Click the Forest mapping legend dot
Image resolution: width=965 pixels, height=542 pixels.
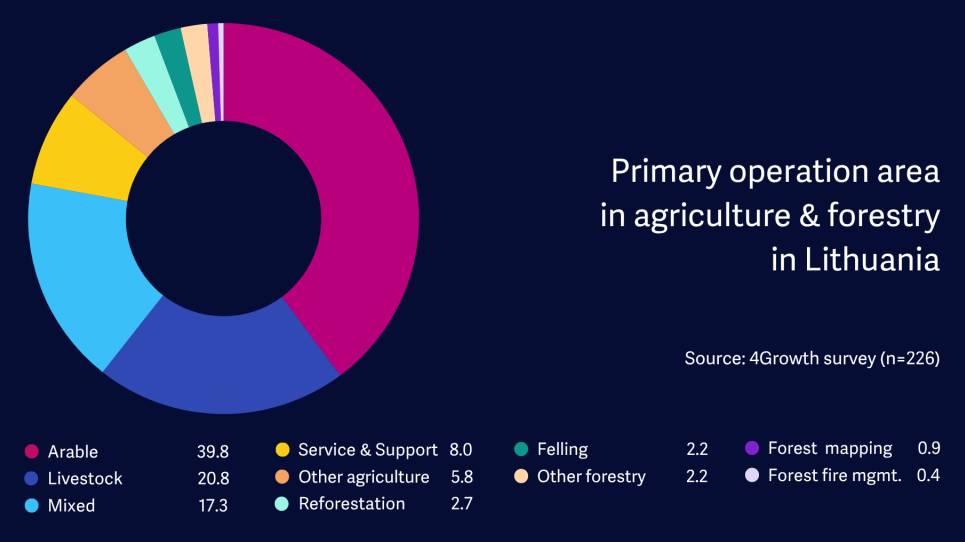[x=752, y=448]
